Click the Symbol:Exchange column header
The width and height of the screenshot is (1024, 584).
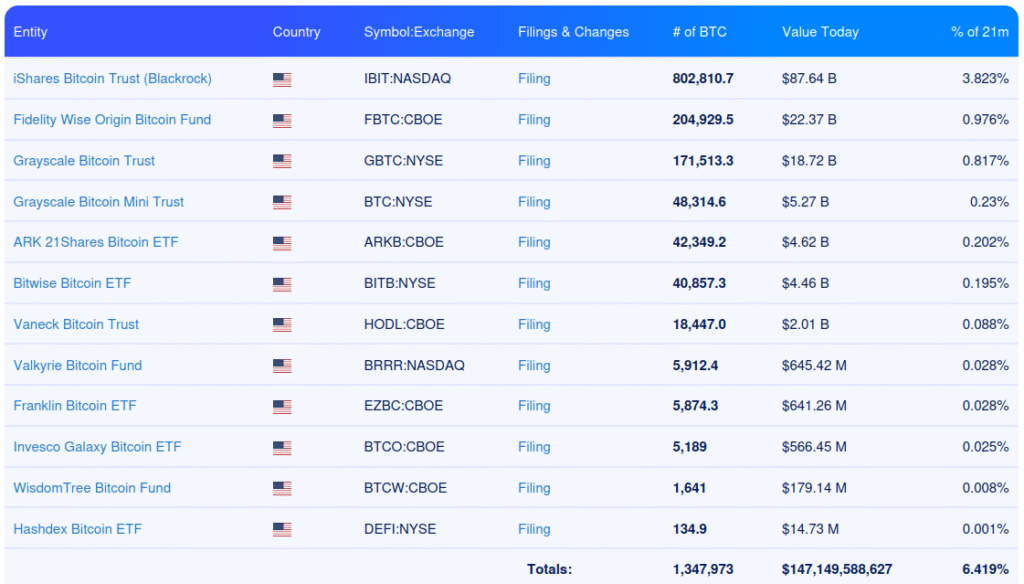[419, 32]
